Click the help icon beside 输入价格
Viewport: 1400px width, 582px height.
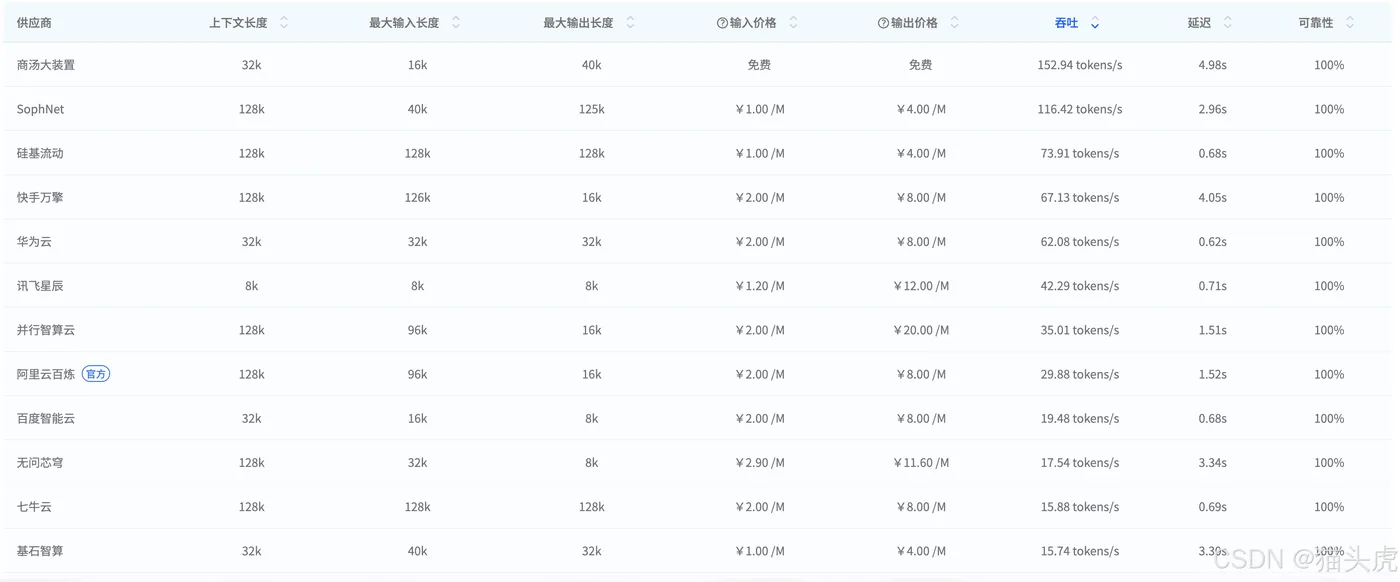pos(722,23)
